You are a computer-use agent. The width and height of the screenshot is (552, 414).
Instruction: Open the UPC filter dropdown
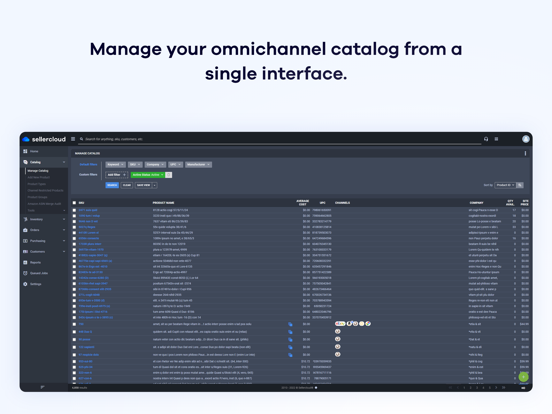(x=175, y=165)
